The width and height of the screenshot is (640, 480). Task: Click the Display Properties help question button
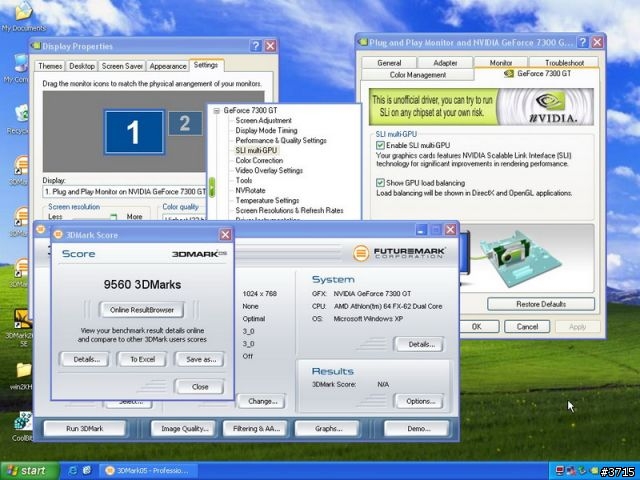pos(256,46)
